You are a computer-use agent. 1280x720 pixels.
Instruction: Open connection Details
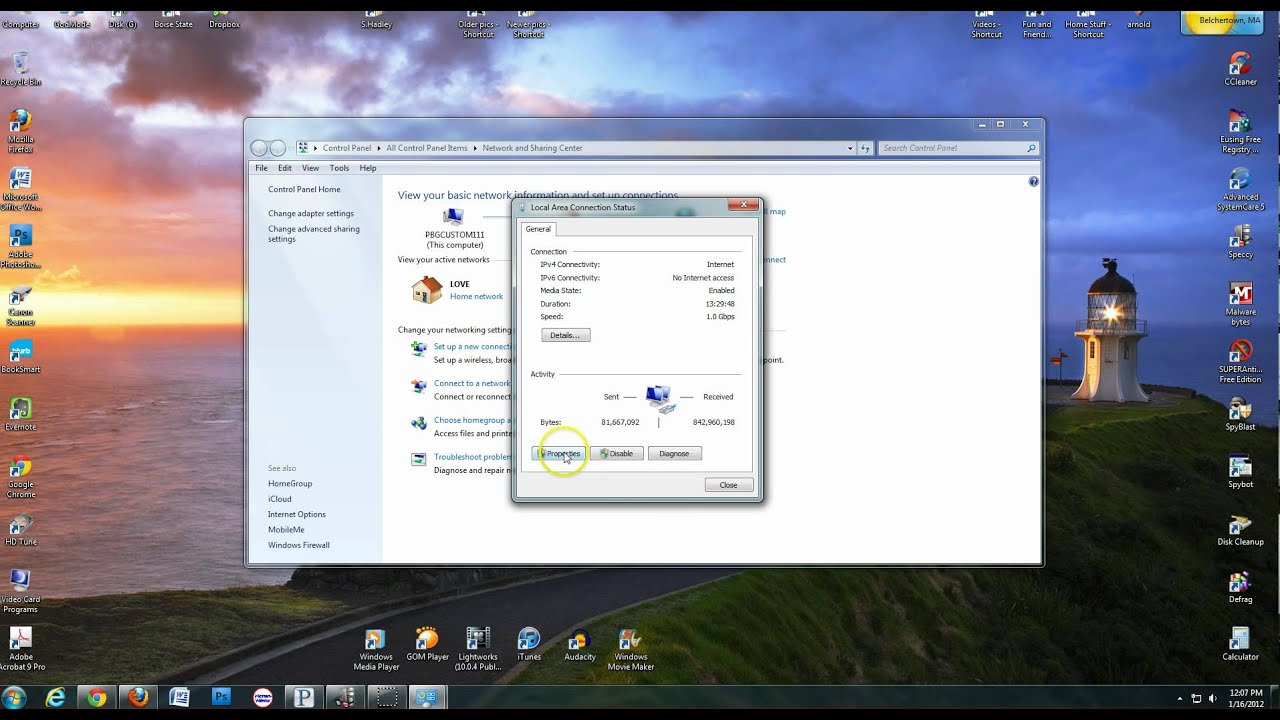(x=565, y=335)
